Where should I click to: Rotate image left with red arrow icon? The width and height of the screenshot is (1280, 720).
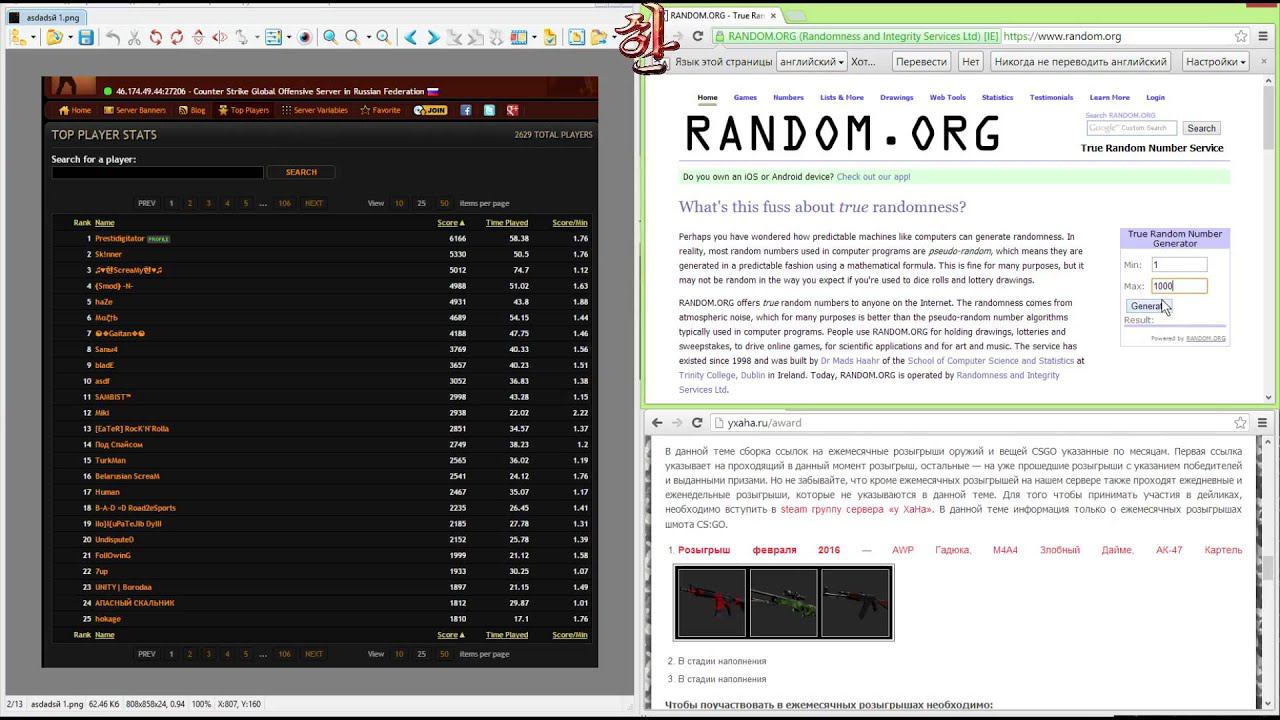[156, 38]
